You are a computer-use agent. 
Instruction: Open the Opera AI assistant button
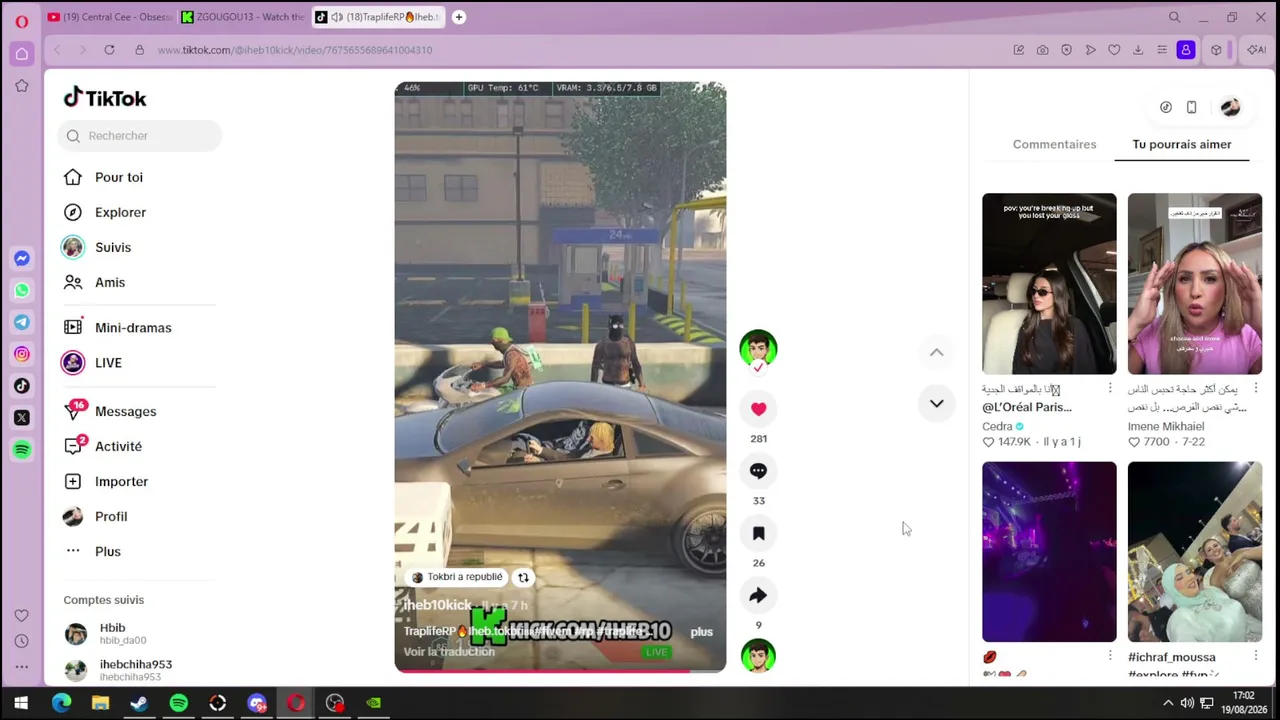(1256, 50)
